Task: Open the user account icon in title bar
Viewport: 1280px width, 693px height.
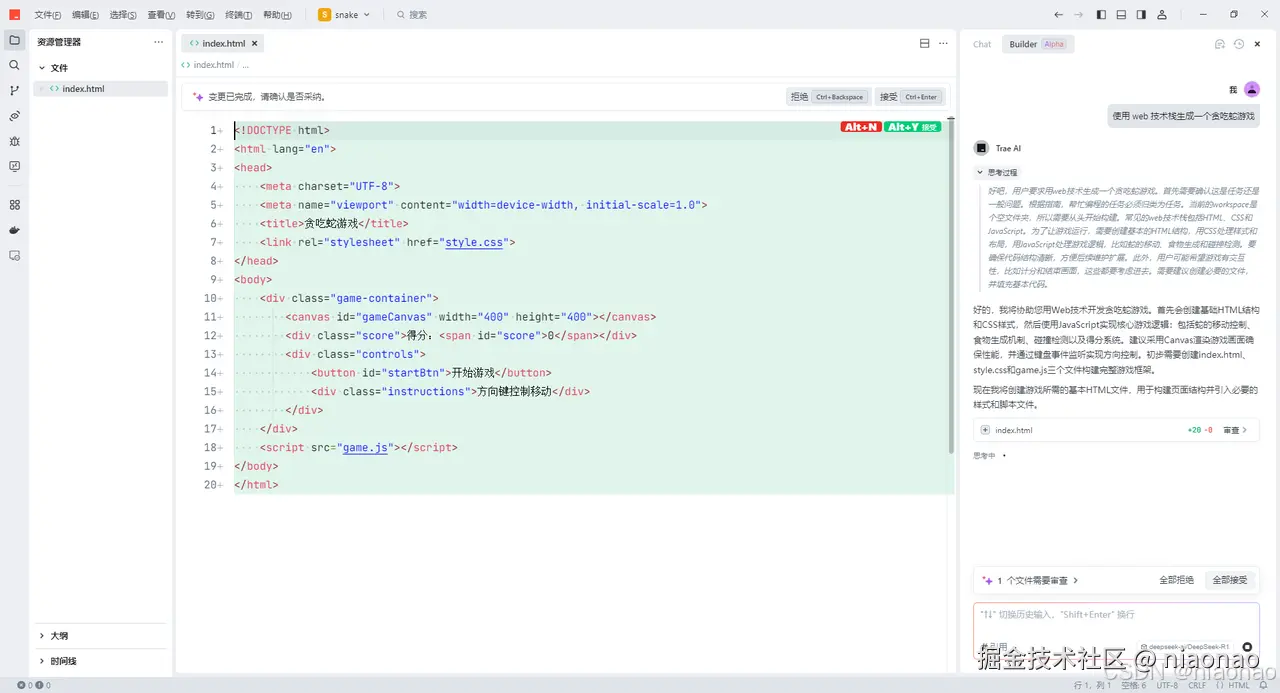Action: coord(1162,15)
